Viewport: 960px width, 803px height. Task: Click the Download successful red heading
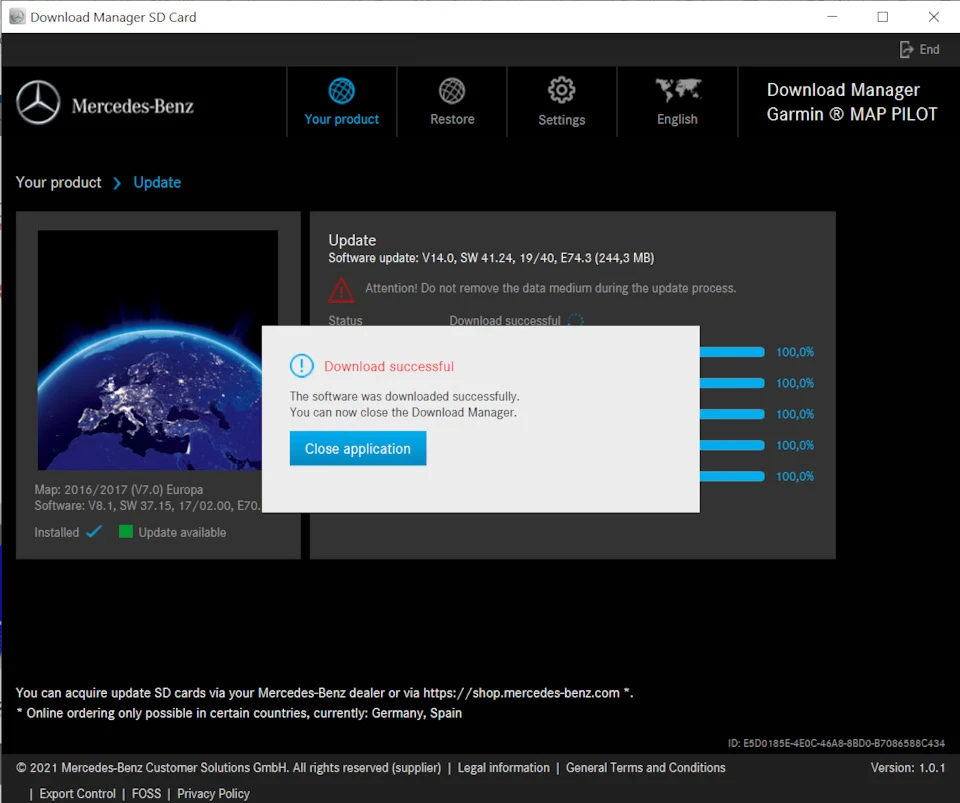click(389, 367)
